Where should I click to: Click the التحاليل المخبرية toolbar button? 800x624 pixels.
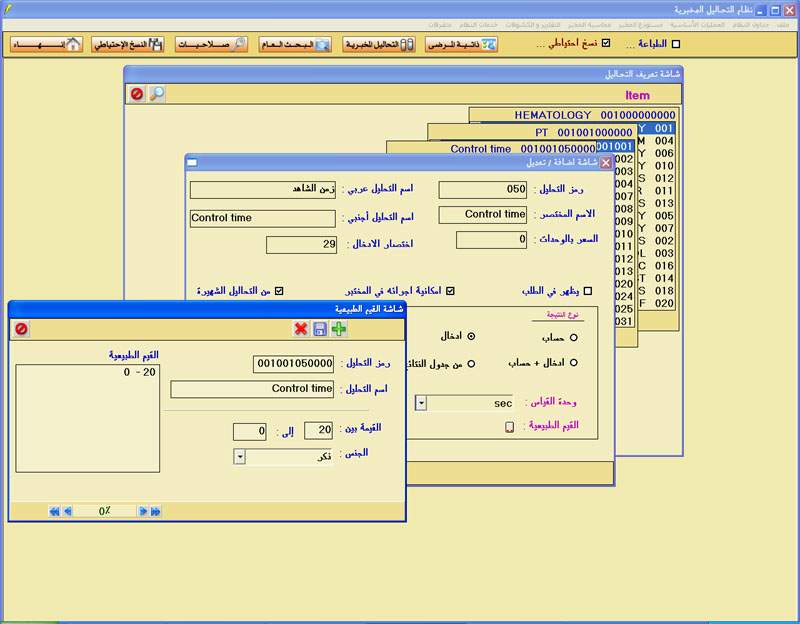[380, 44]
